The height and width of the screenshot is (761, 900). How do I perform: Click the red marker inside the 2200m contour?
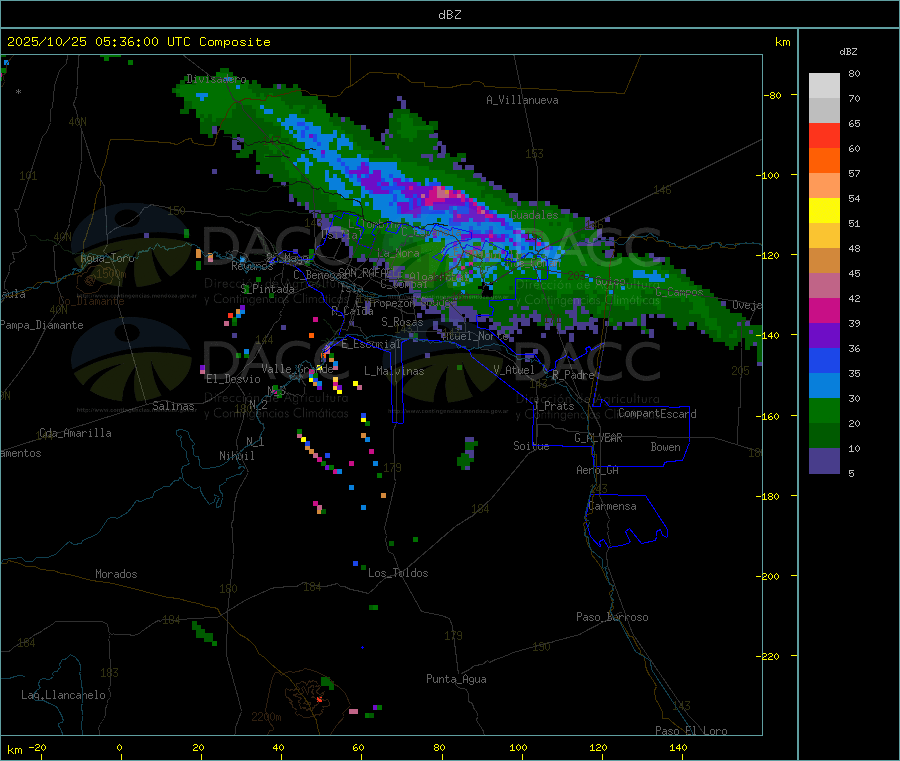tap(319, 699)
